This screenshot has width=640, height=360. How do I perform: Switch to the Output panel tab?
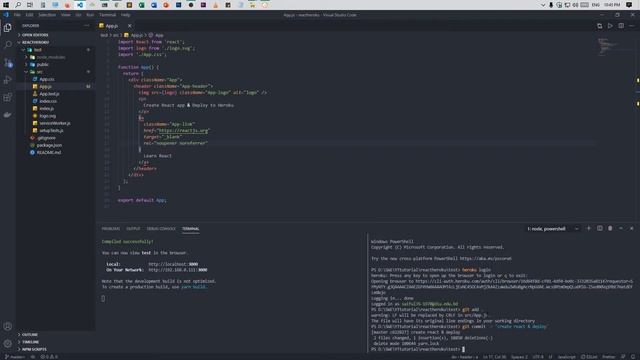coord(133,229)
